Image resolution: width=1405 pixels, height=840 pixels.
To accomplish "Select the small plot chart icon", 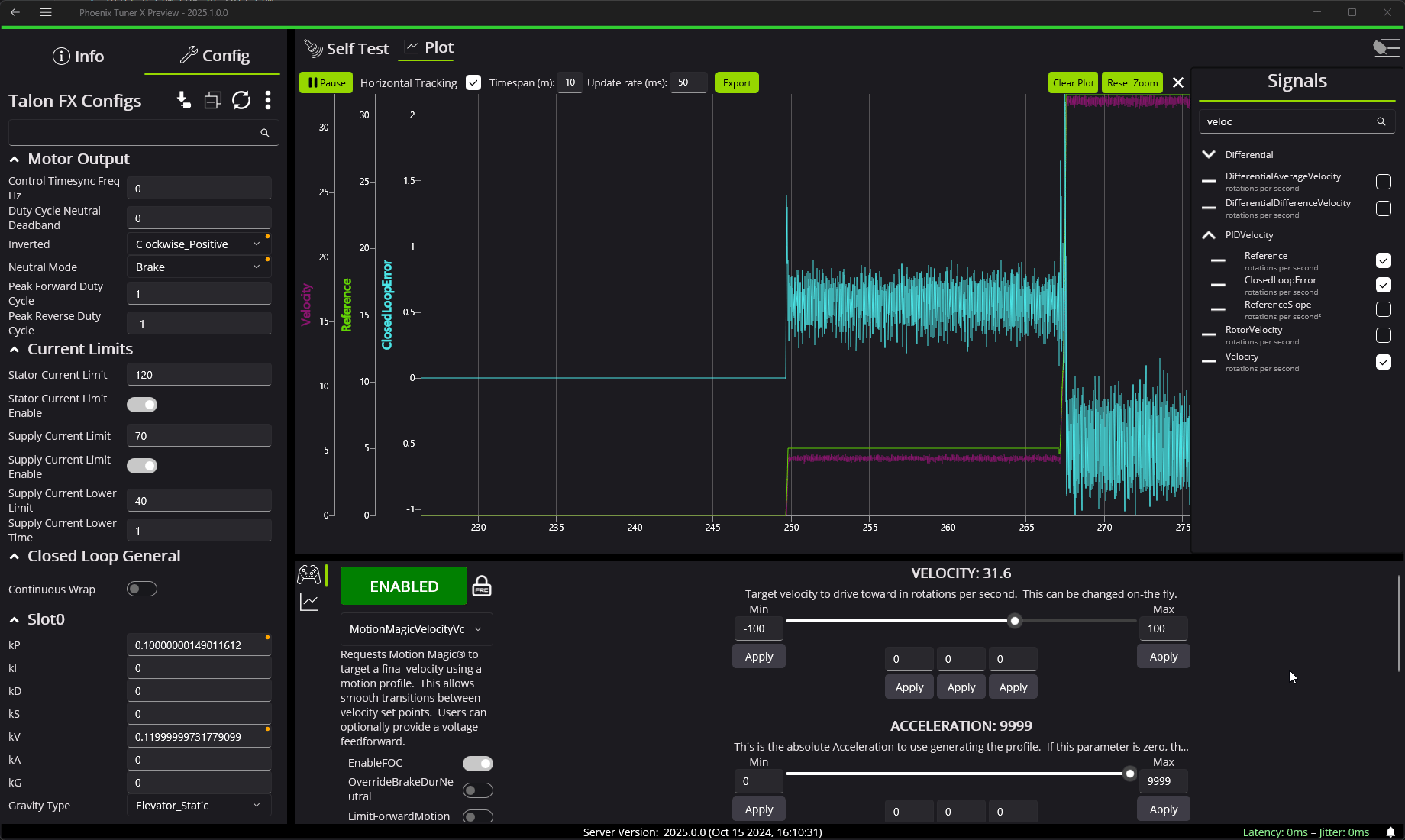I will (x=309, y=602).
